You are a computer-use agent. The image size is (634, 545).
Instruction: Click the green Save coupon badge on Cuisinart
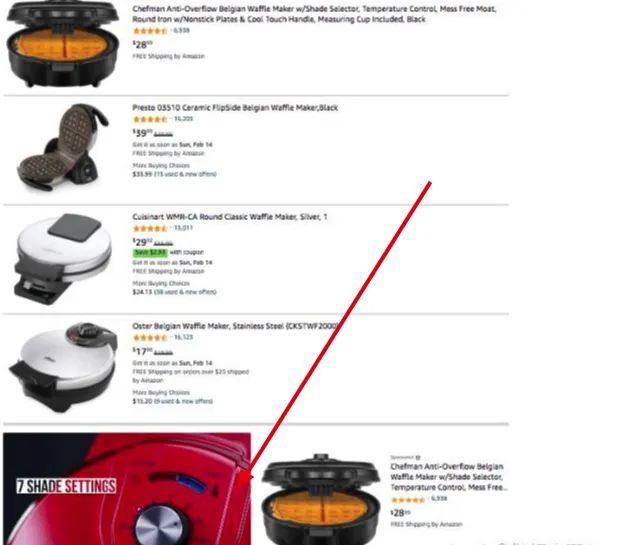click(150, 252)
